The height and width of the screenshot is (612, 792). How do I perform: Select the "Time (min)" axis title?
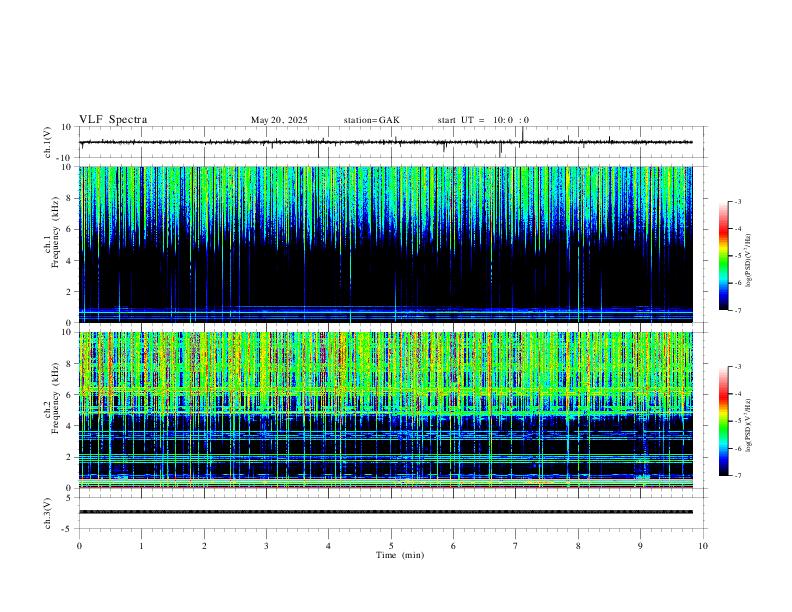click(400, 555)
